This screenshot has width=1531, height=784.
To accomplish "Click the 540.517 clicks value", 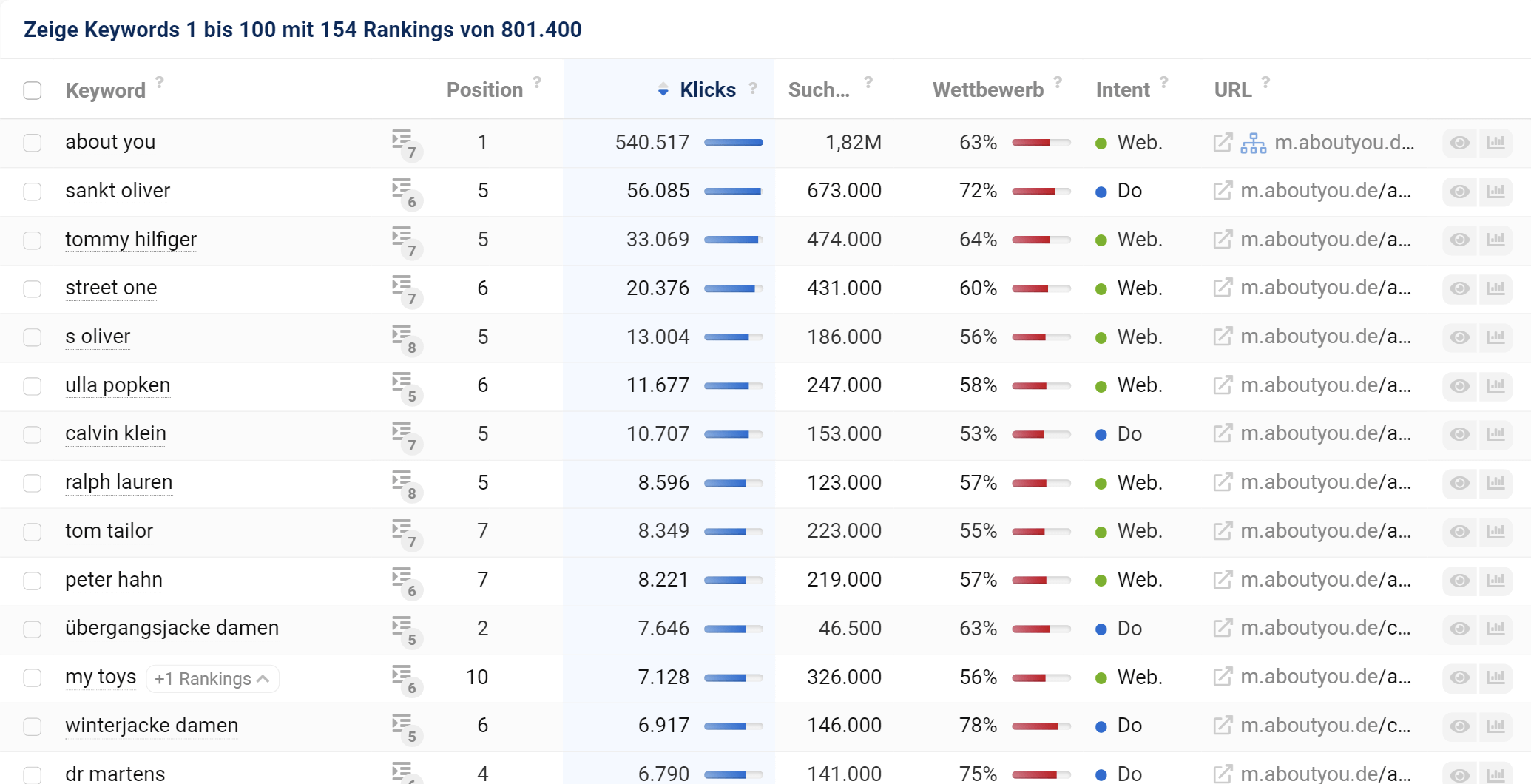I will 652,142.
